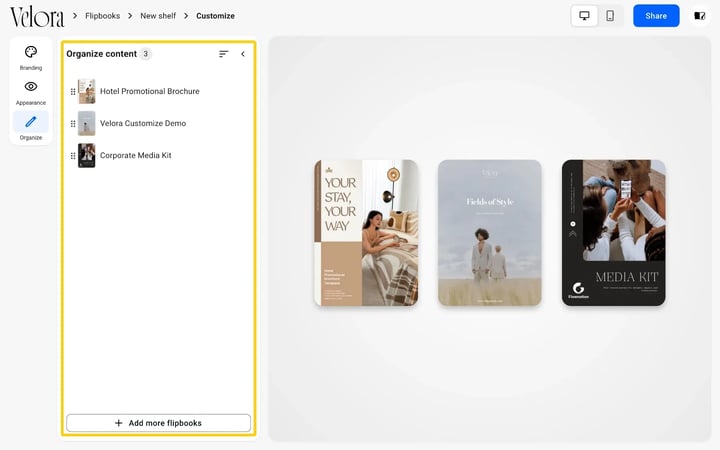Click the Organize content heading
This screenshot has height=450, width=720.
click(101, 54)
